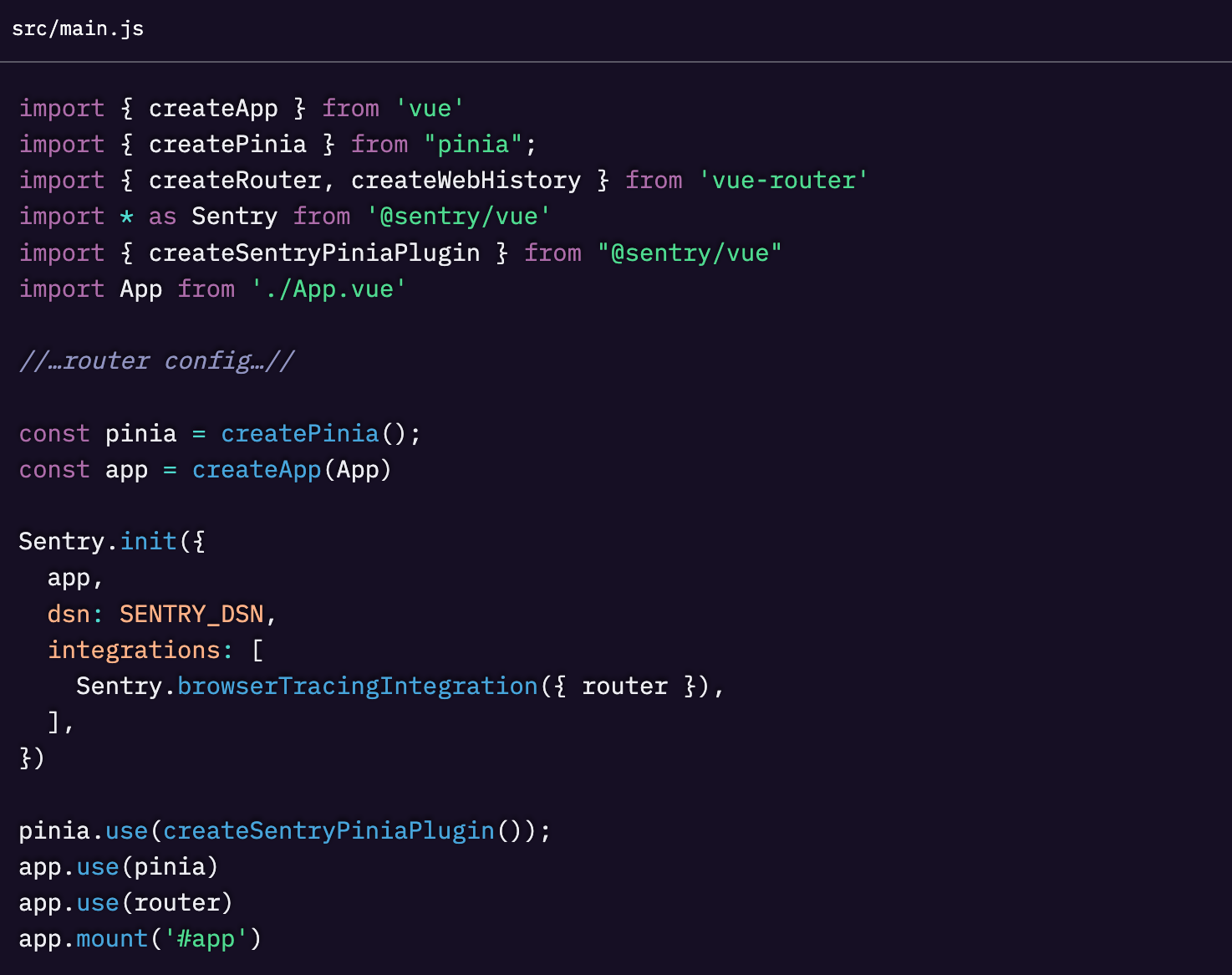Screen dimensions: 1232x975
Task: Click the createPinia() call
Action: pos(313,434)
